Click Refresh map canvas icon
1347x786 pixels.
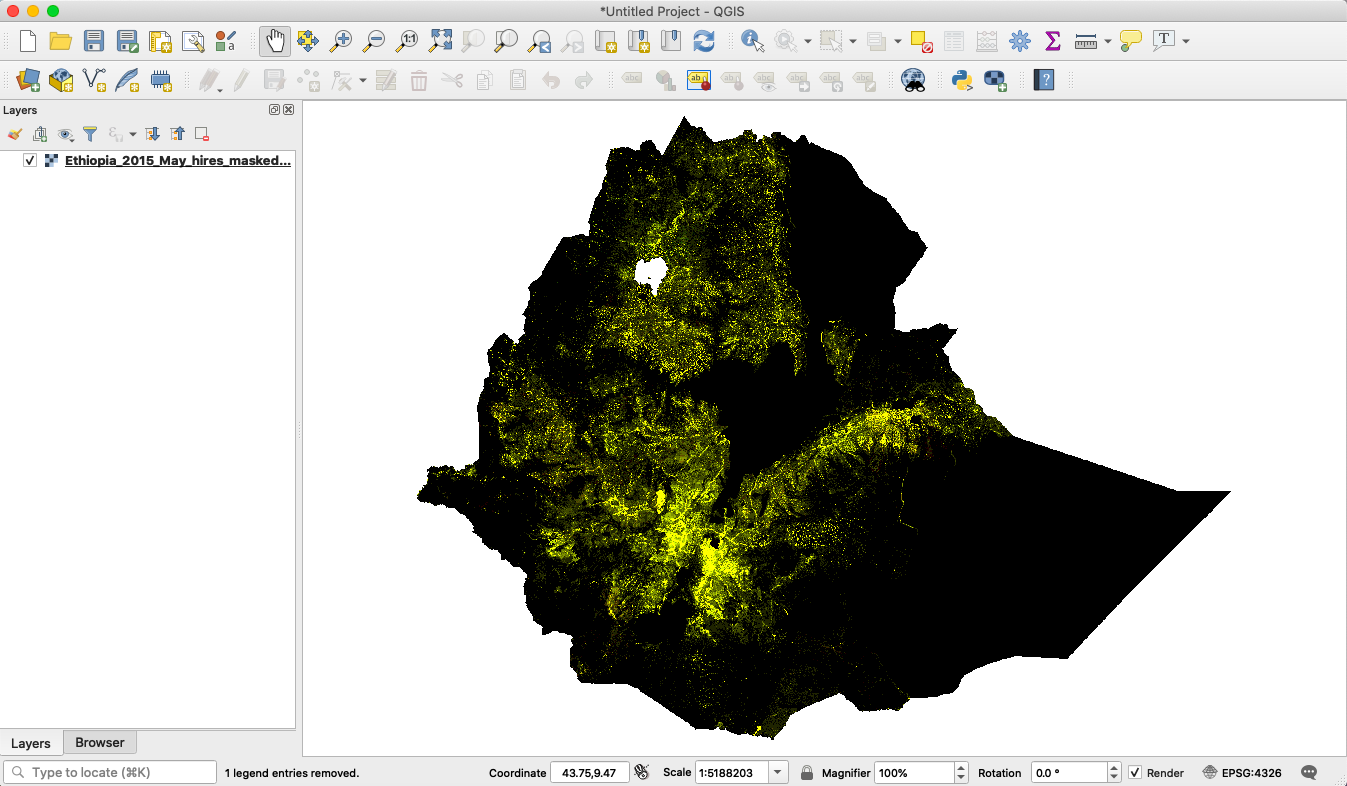click(x=704, y=41)
